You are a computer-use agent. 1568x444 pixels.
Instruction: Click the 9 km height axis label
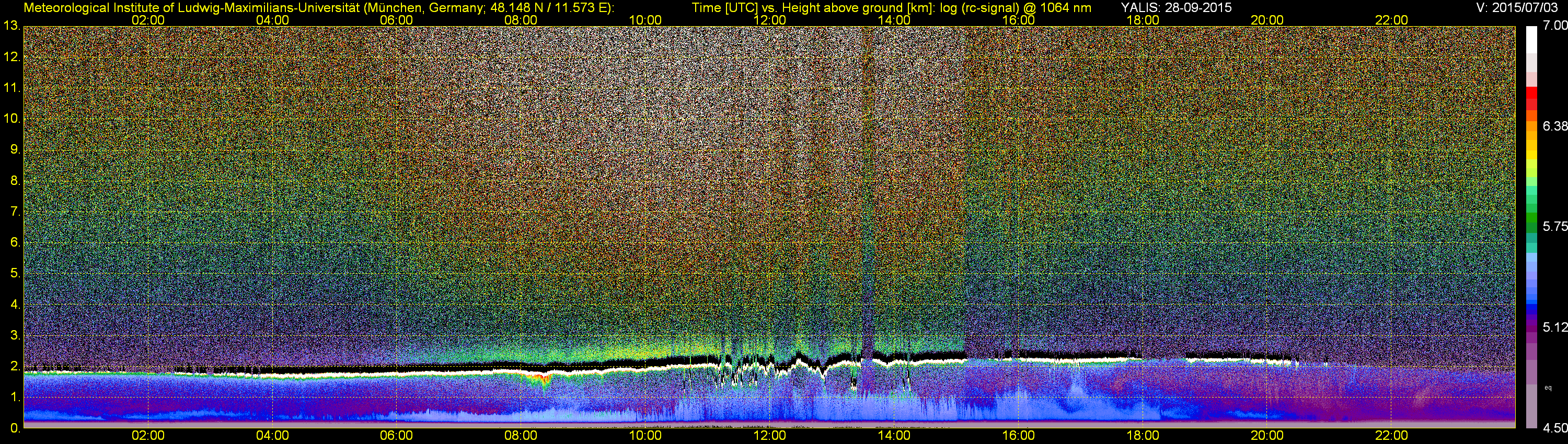point(15,149)
